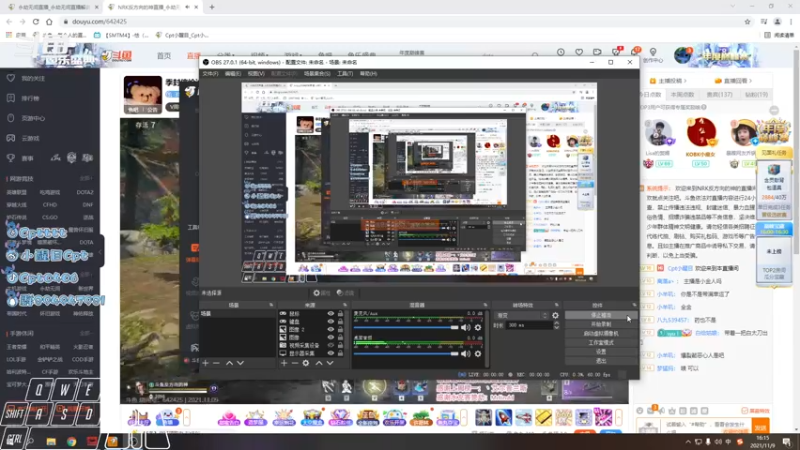Click 停止推流 button in OBS Controls

tap(601, 315)
